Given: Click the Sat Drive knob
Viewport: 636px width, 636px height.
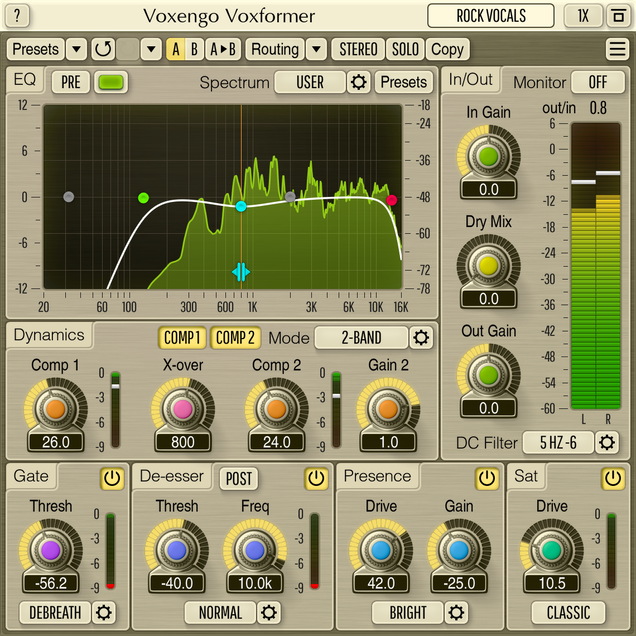Looking at the screenshot, I should click(552, 550).
